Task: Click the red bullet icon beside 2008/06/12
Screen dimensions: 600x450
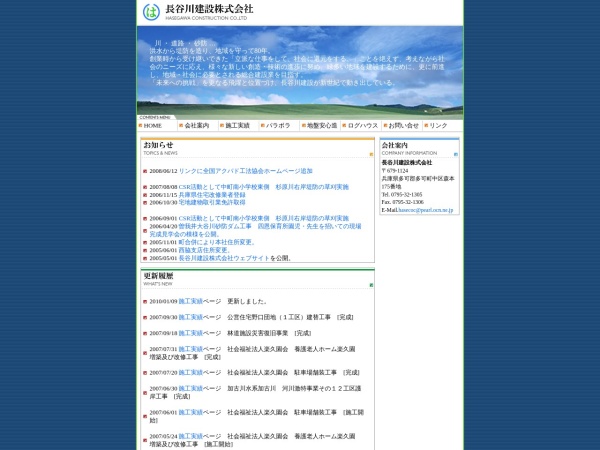Action: [x=145, y=171]
